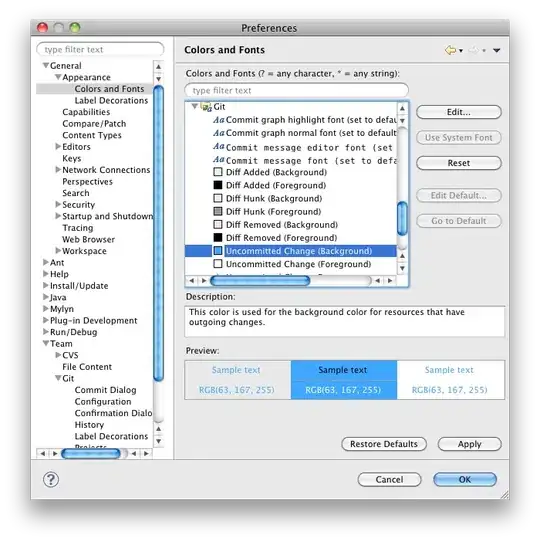Focus the Colors and Fonts filter field
540x542 pixels.
(x=297, y=90)
